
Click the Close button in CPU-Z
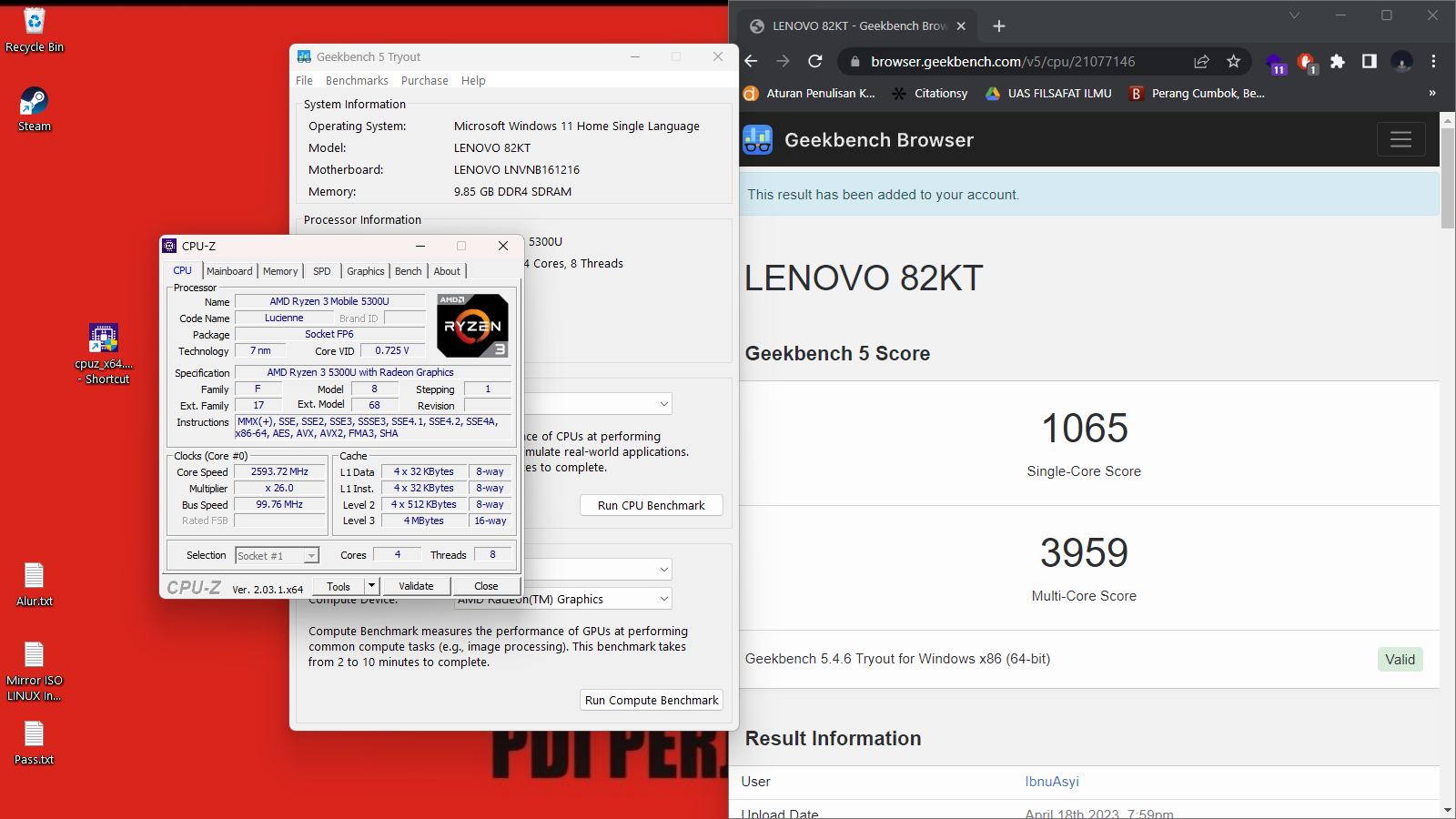point(486,586)
